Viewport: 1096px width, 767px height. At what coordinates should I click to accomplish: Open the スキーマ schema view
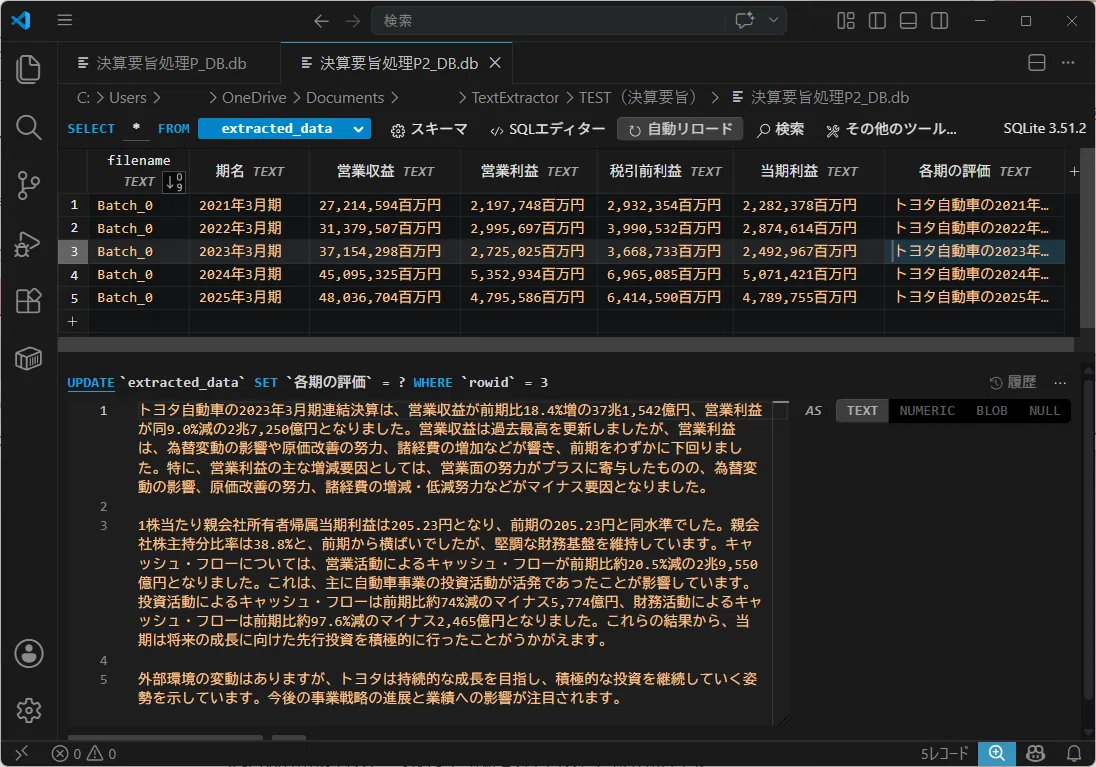tap(429, 129)
